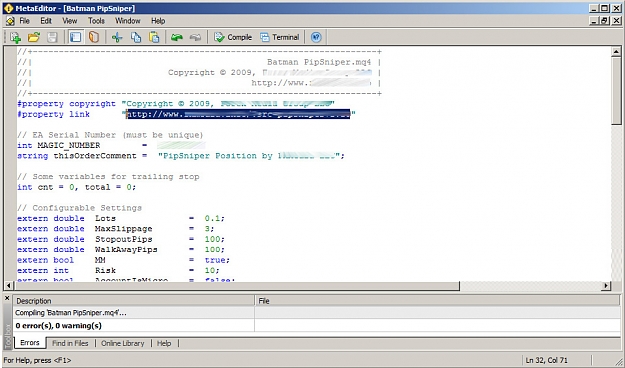625x368 pixels.
Task: Click the blue Help question icon
Action: (316, 37)
